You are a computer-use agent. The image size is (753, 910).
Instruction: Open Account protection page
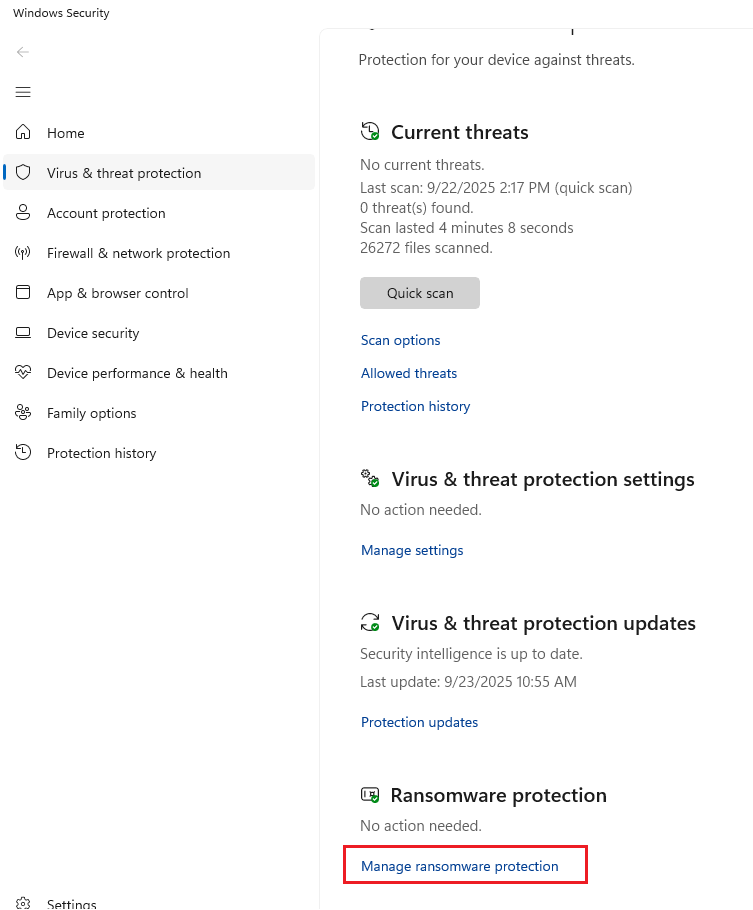(x=159, y=213)
